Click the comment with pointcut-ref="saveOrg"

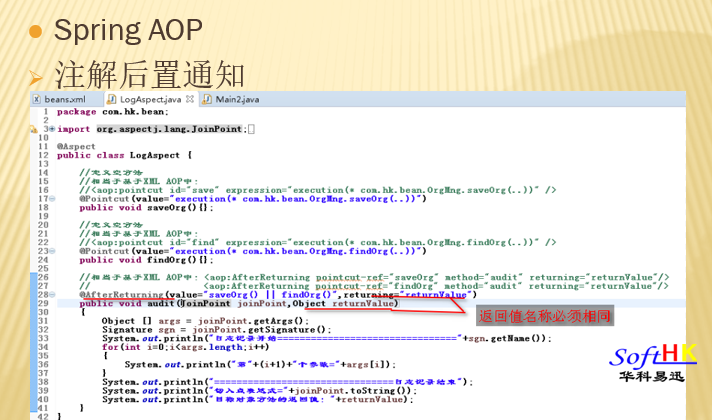pos(374,277)
